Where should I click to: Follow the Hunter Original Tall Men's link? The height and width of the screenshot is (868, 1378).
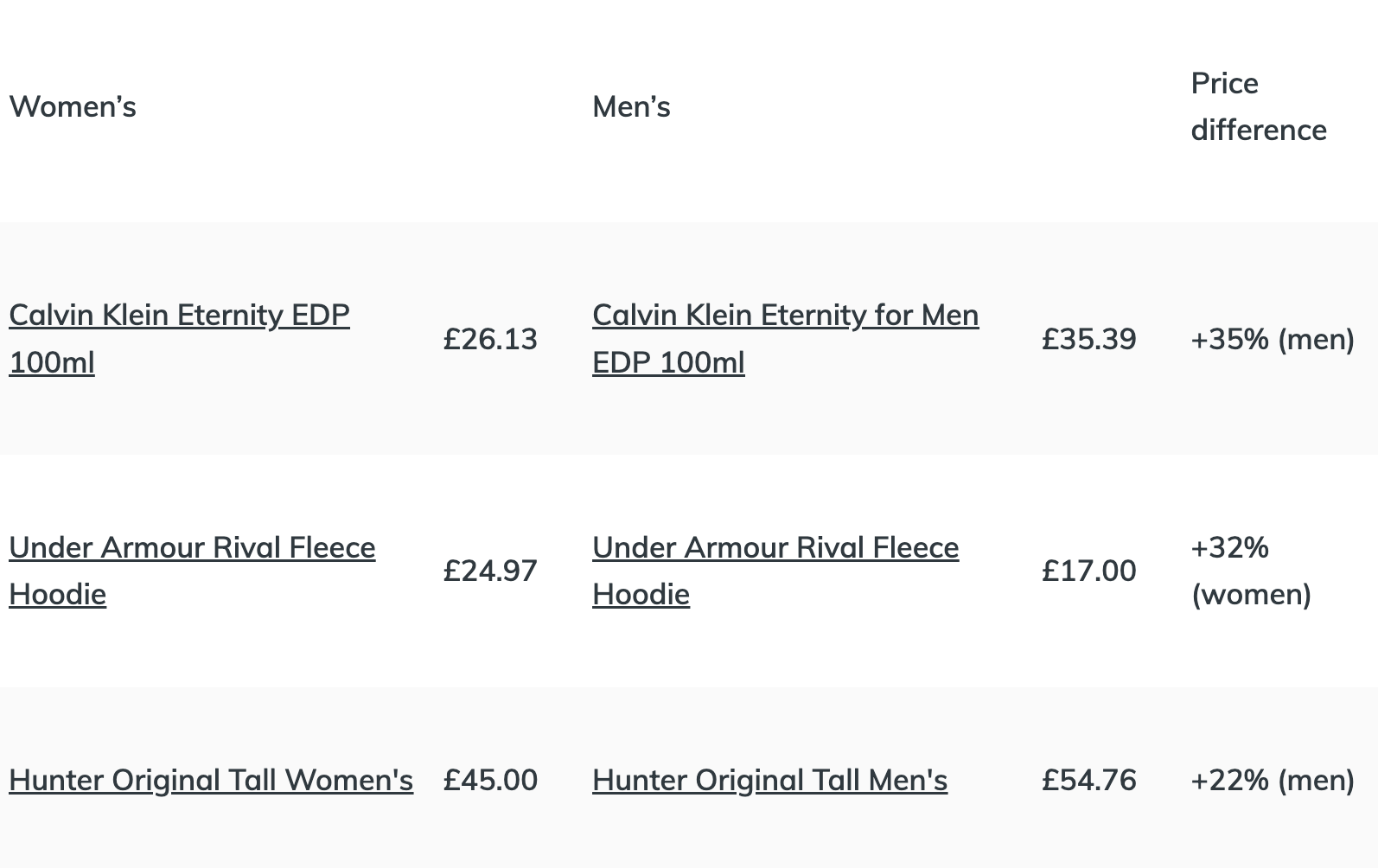769,781
